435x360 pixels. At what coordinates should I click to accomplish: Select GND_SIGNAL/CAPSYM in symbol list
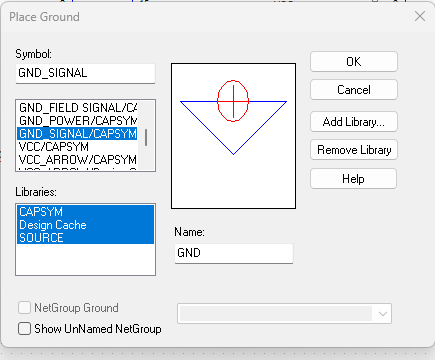coord(77,133)
